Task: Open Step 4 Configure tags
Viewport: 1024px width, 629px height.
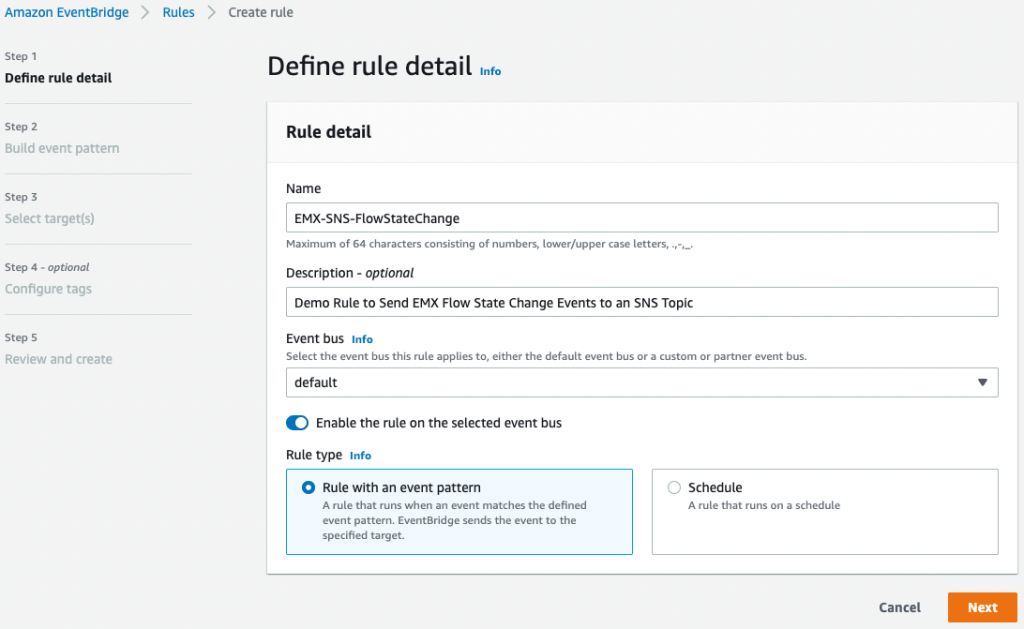Action: 48,288
